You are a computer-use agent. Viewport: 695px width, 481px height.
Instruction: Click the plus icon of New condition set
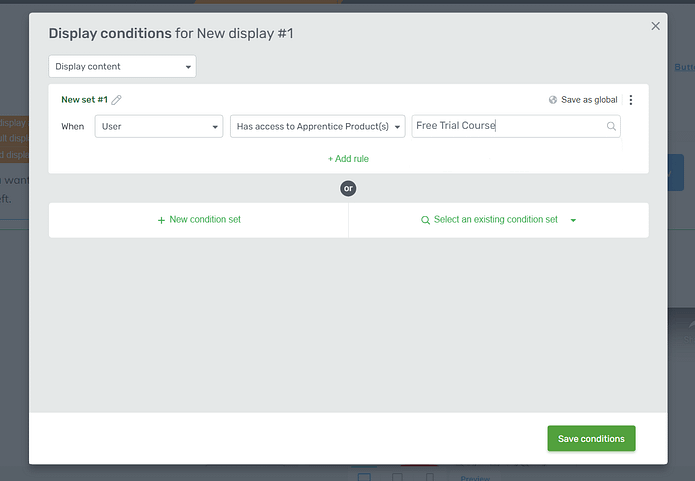pyautogui.click(x=161, y=220)
